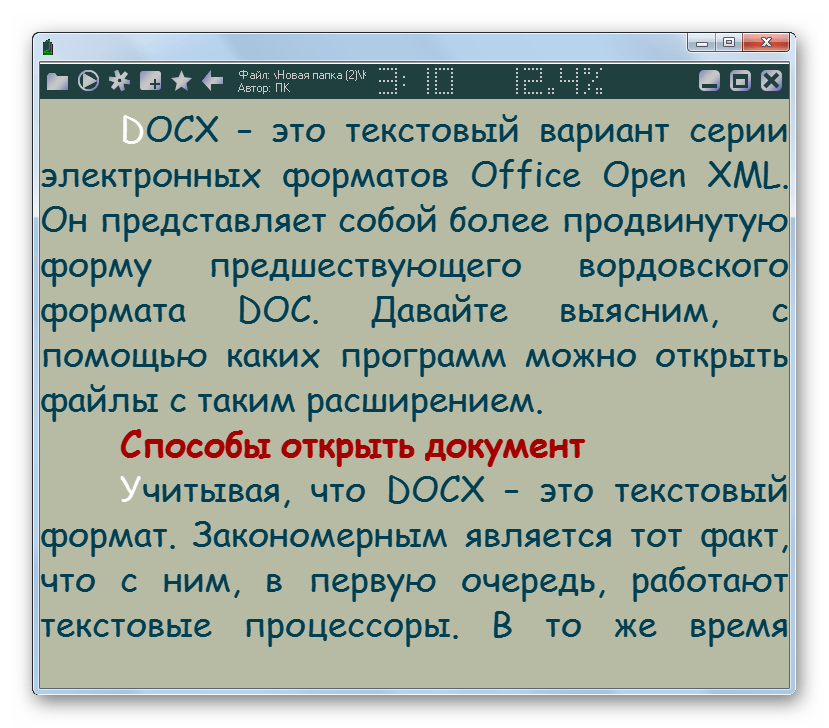Viewport: 829px width, 728px height.
Task: Close the book with the inner X icon
Action: point(771,82)
